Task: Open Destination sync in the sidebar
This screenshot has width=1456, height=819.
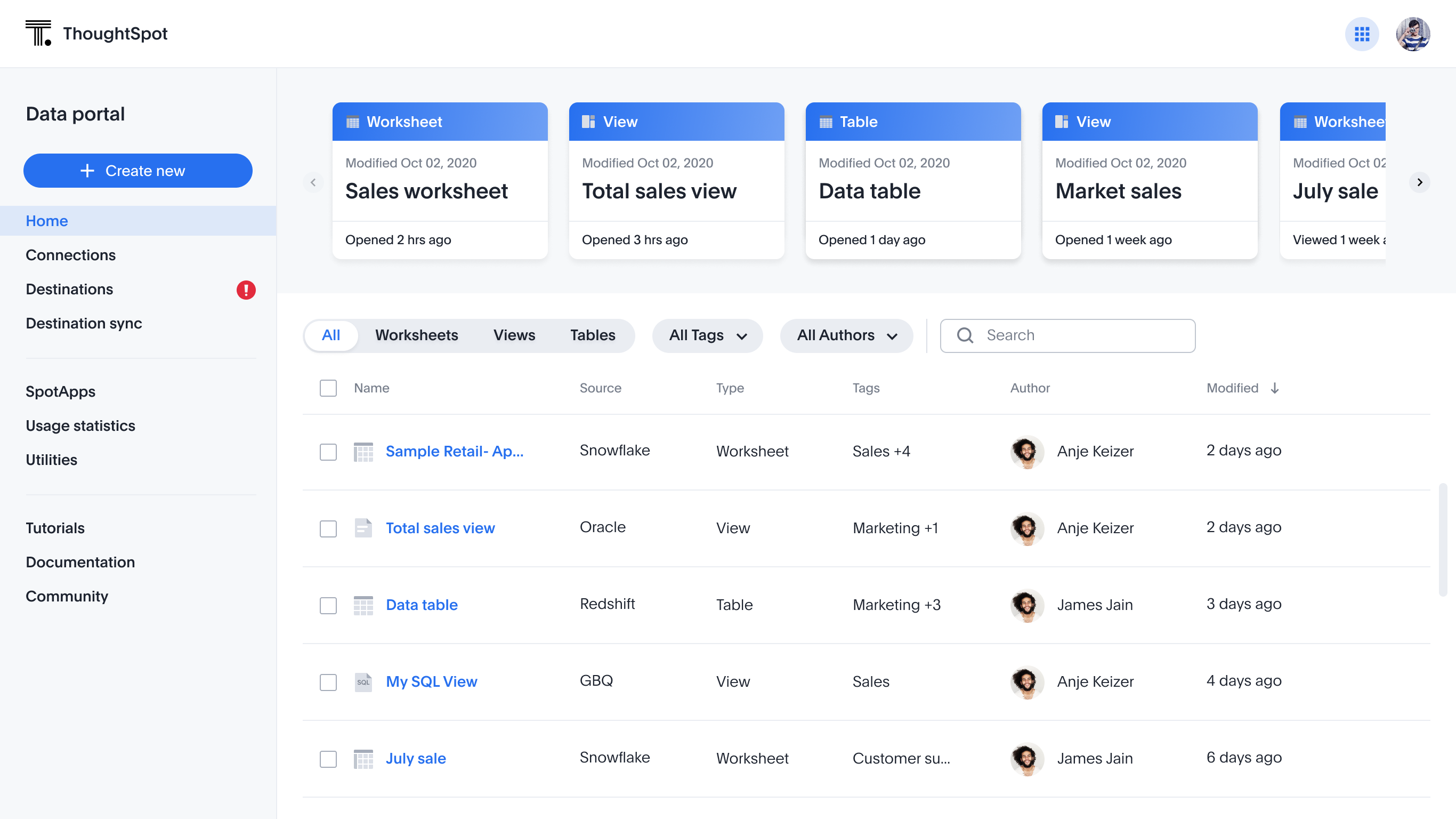Action: point(84,324)
